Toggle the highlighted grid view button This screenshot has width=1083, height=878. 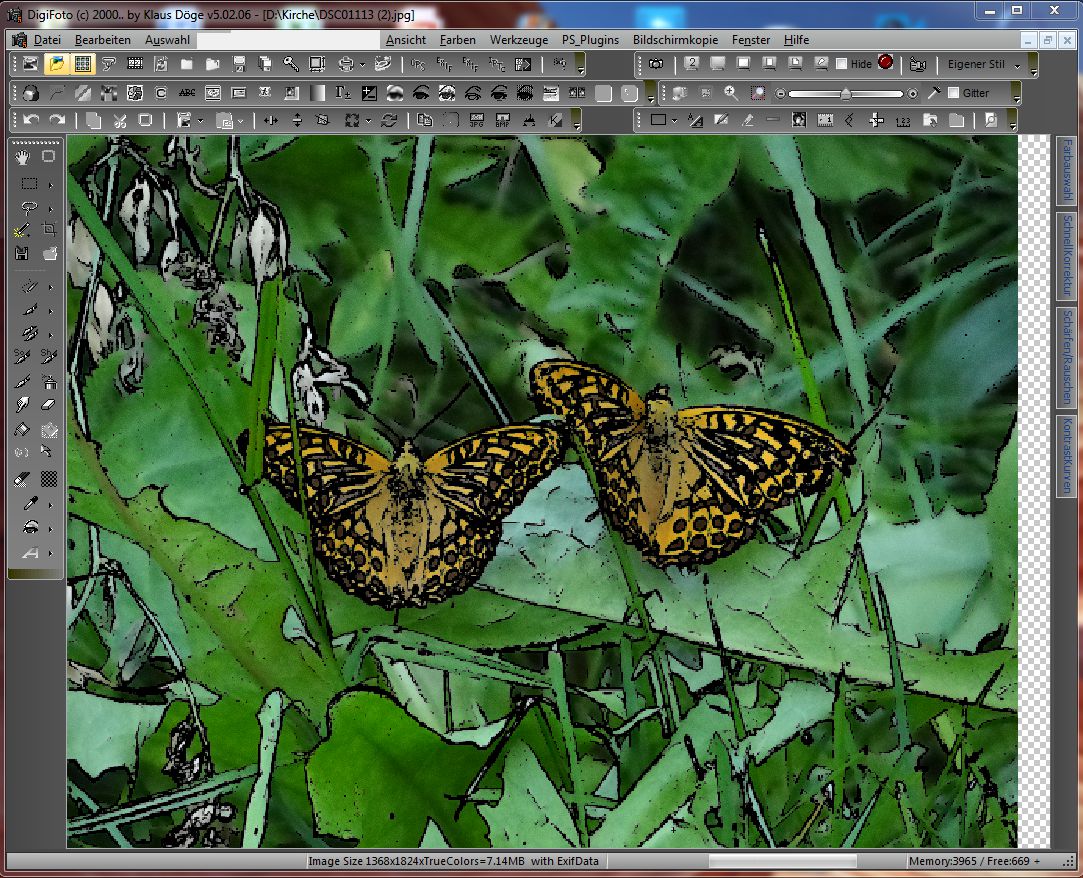coord(83,64)
